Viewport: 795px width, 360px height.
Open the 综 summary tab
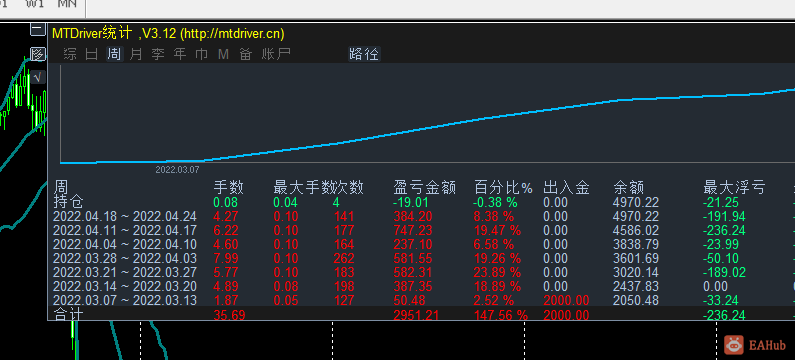coord(70,54)
